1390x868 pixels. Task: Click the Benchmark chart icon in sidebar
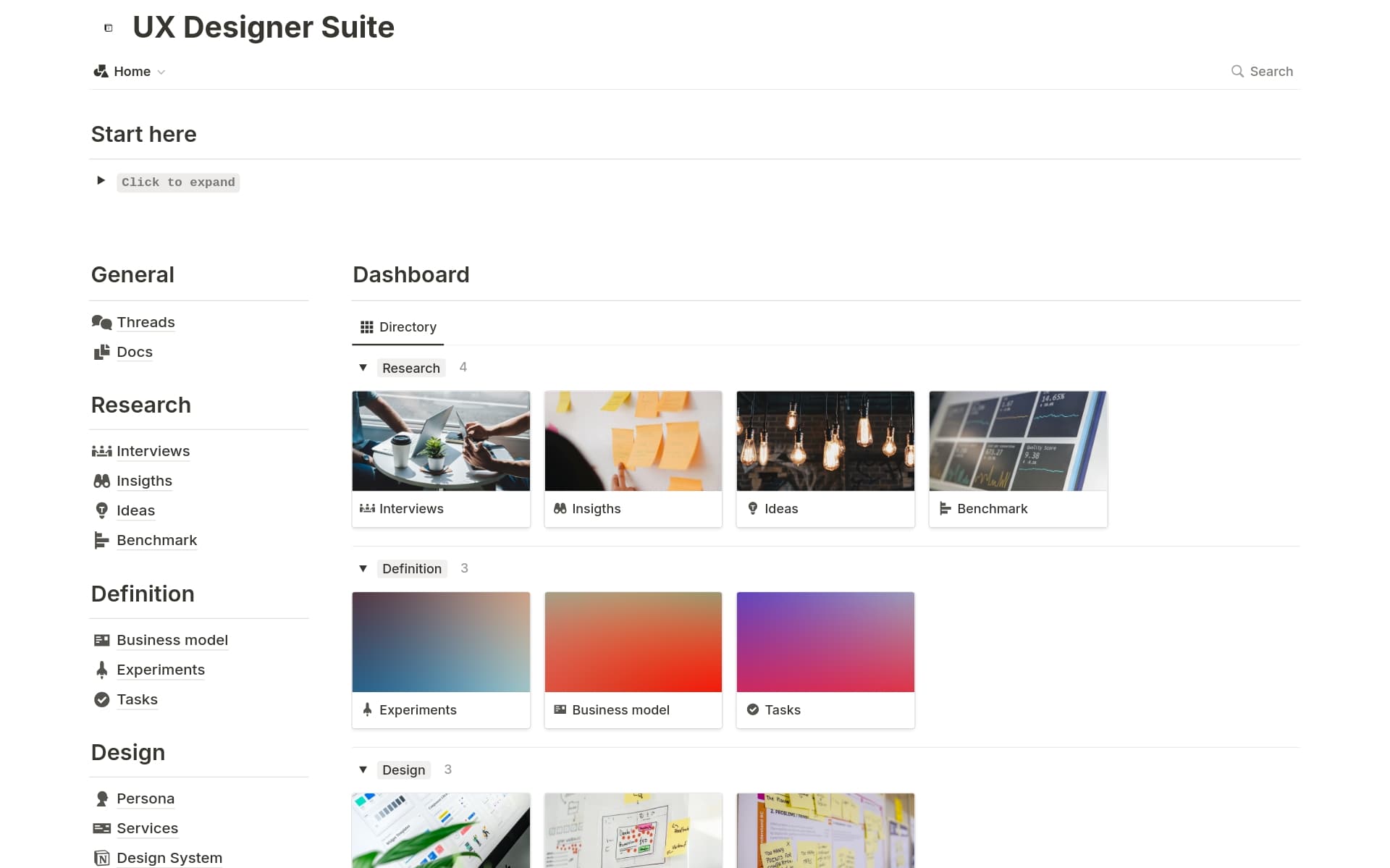coord(101,540)
